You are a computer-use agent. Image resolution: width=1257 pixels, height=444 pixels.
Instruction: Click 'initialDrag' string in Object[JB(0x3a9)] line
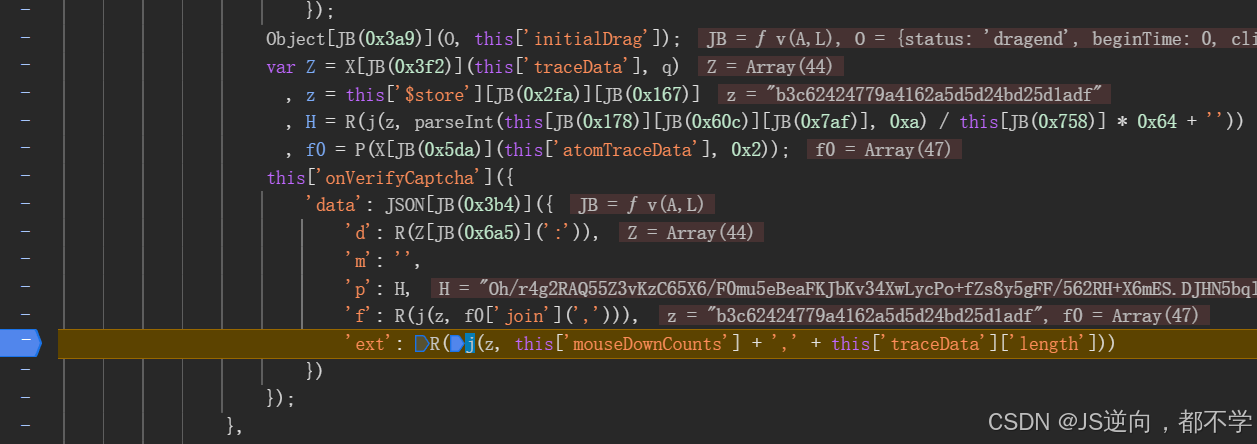(x=590, y=39)
